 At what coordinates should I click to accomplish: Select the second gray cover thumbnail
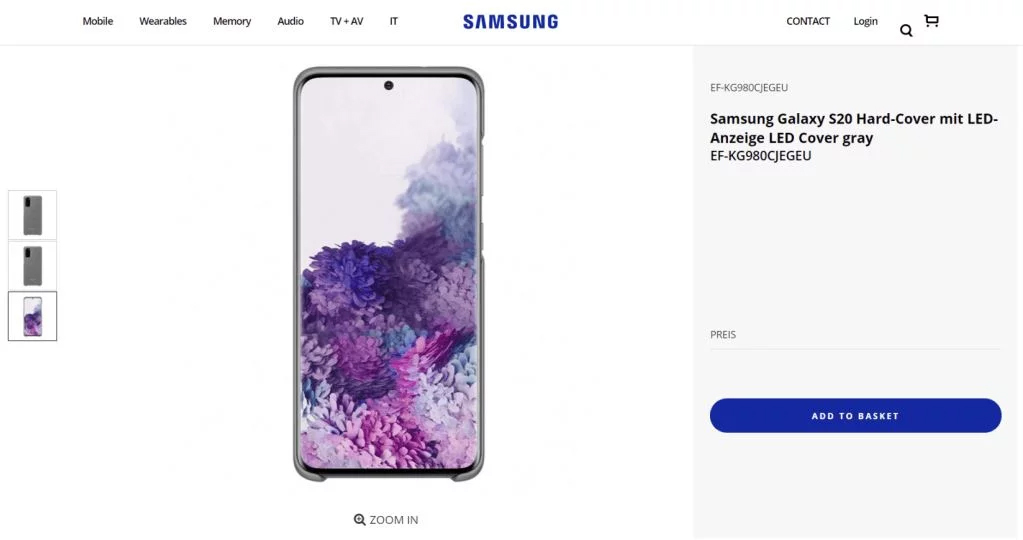[x=33, y=265]
